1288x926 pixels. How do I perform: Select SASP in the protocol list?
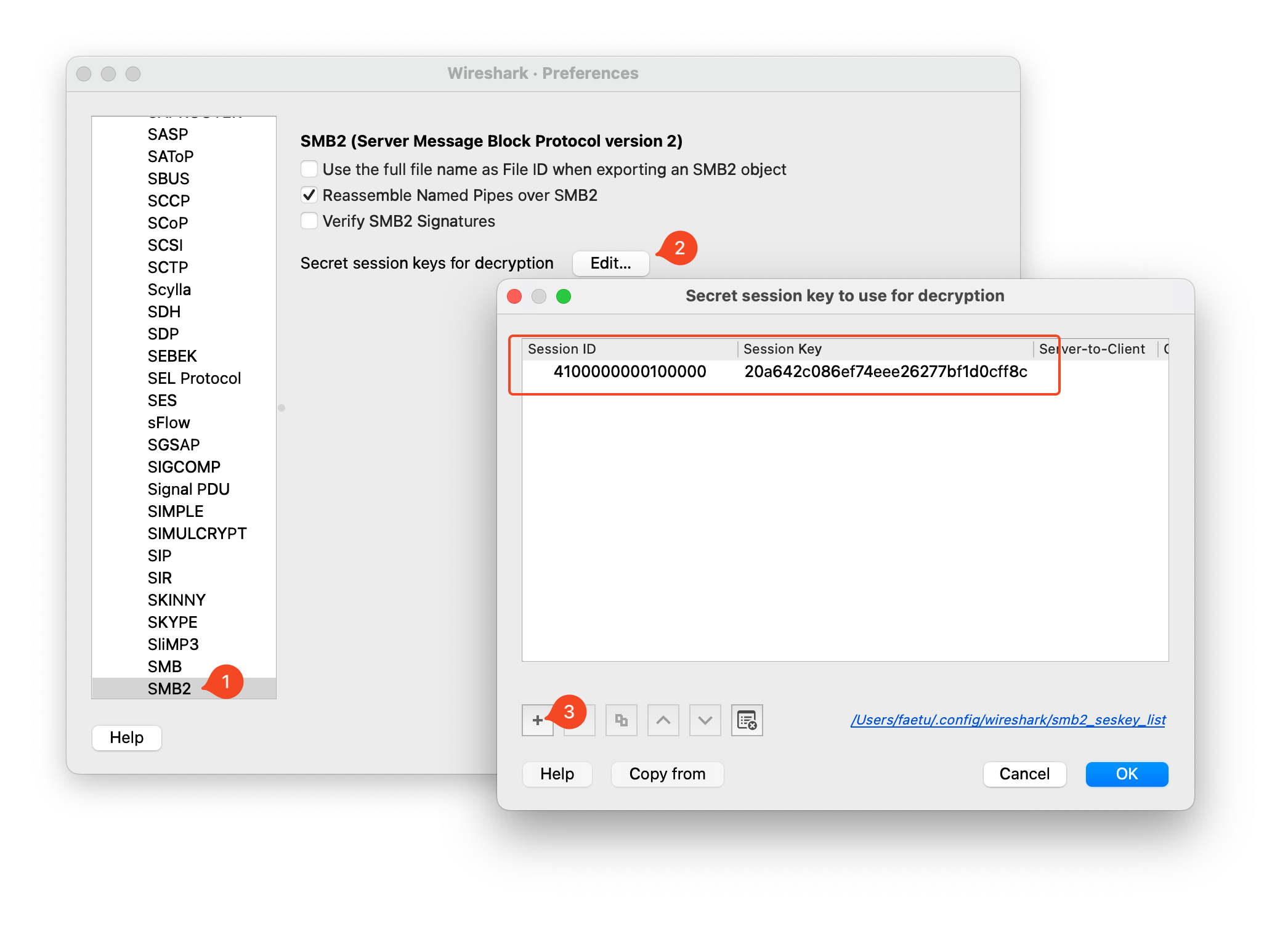pos(184,134)
